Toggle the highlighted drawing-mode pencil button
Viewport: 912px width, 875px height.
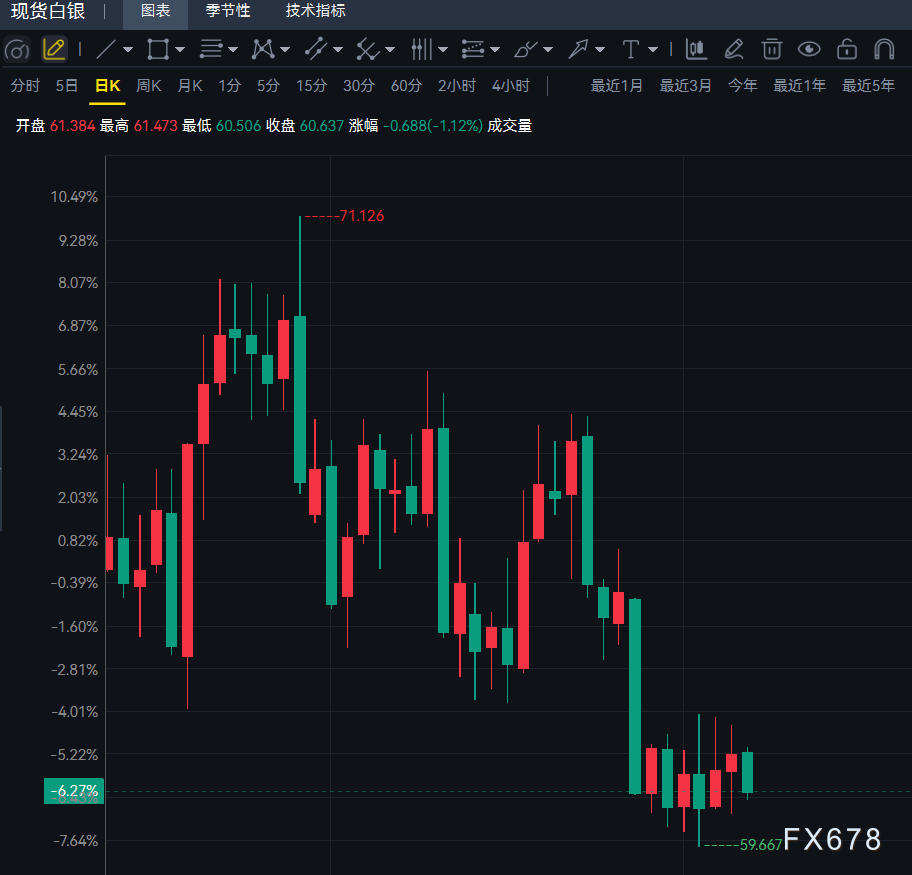(54, 49)
